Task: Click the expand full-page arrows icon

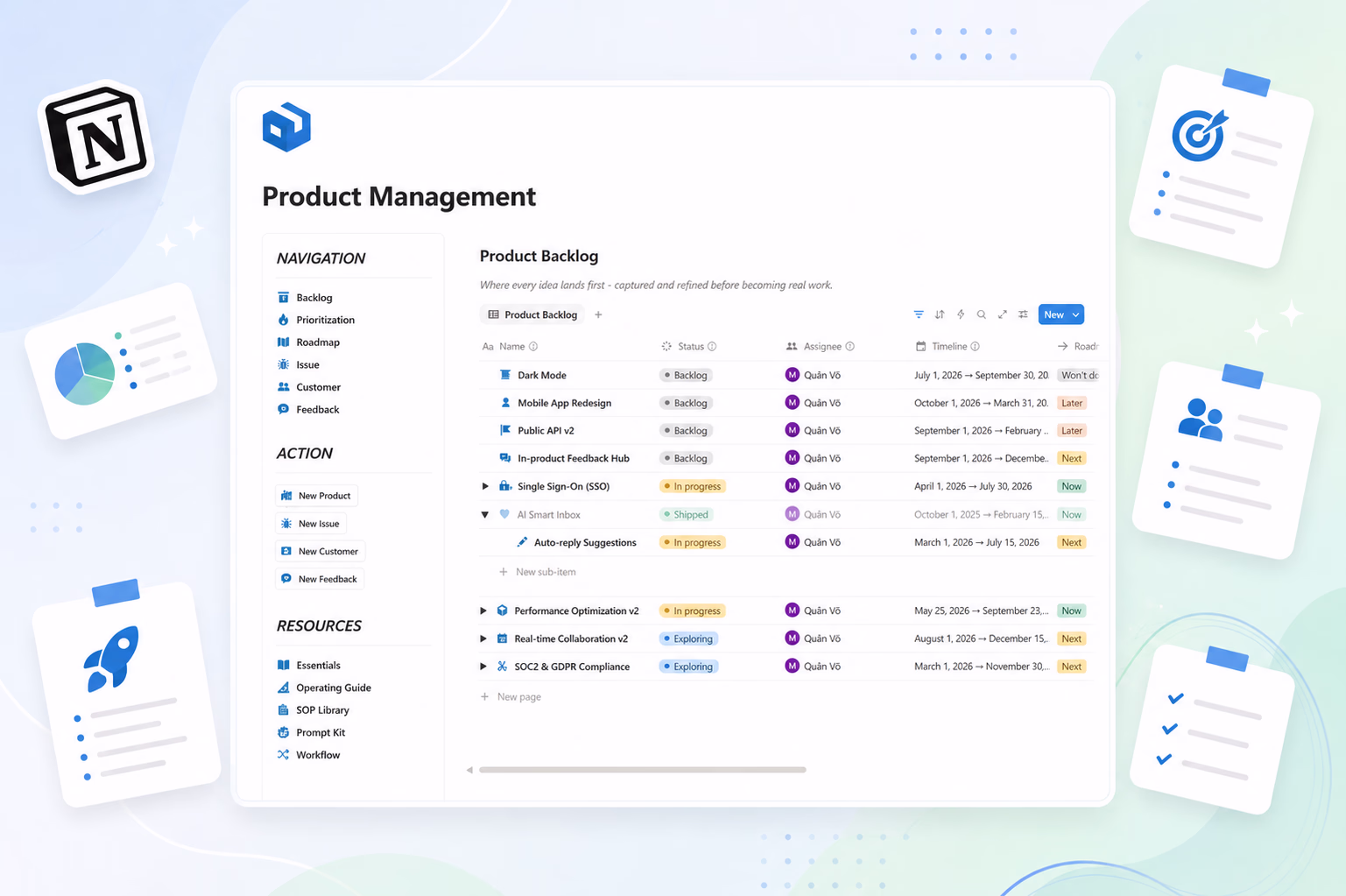Action: pos(1003,314)
